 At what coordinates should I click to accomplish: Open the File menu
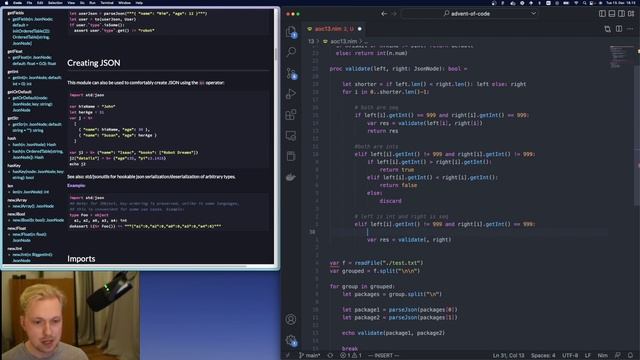tap(29, 2)
